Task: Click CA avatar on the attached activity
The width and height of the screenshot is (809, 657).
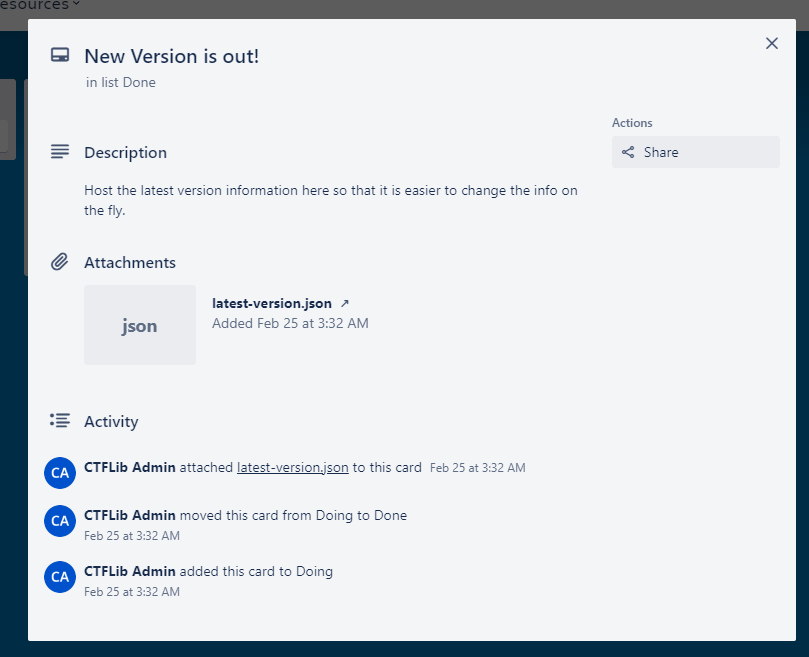Action: [60, 472]
